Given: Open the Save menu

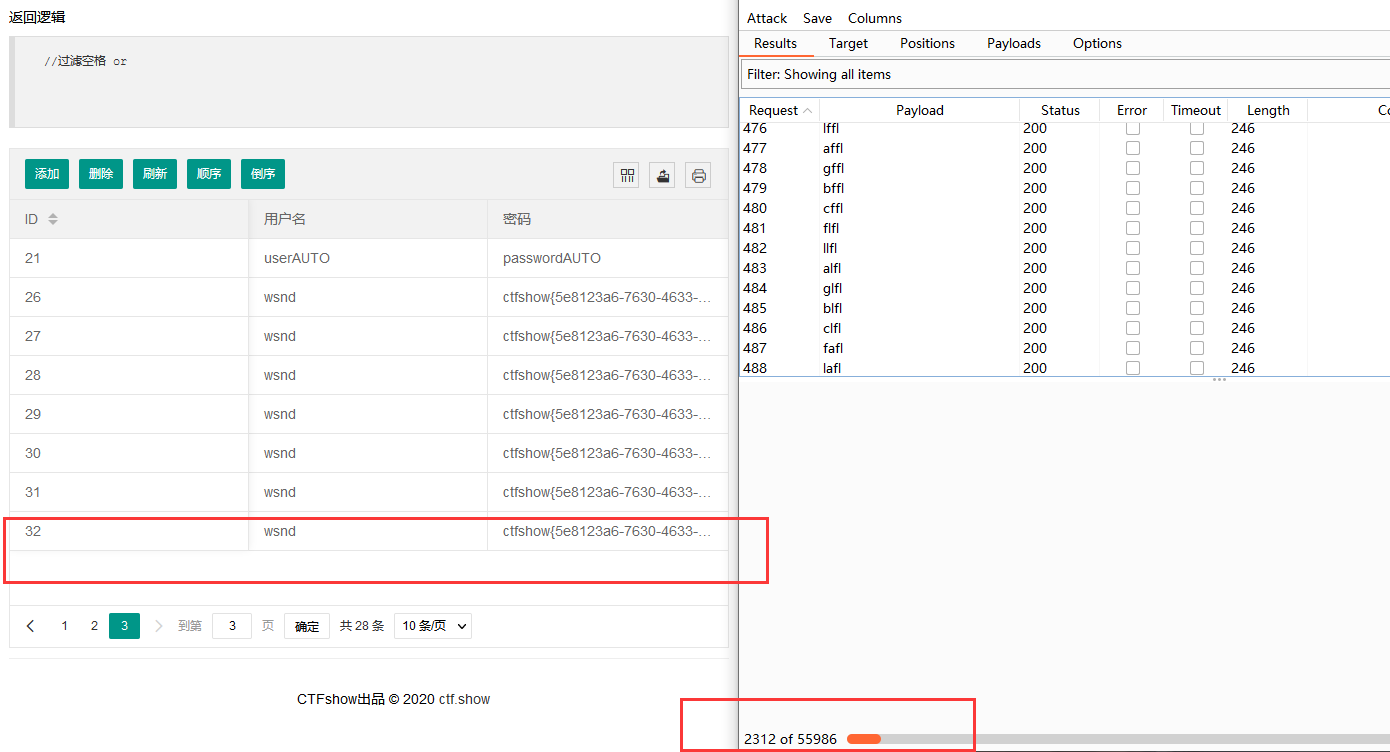Looking at the screenshot, I should point(817,18).
